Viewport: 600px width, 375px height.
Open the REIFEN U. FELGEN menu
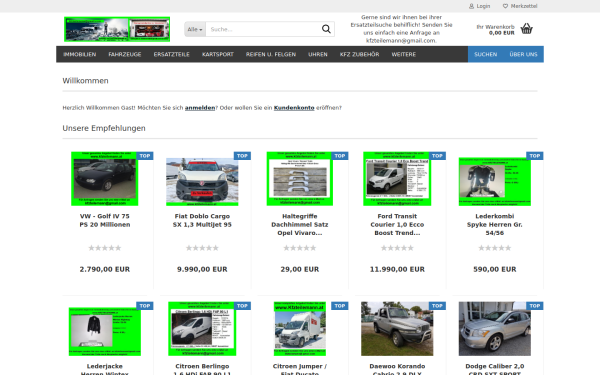(271, 54)
